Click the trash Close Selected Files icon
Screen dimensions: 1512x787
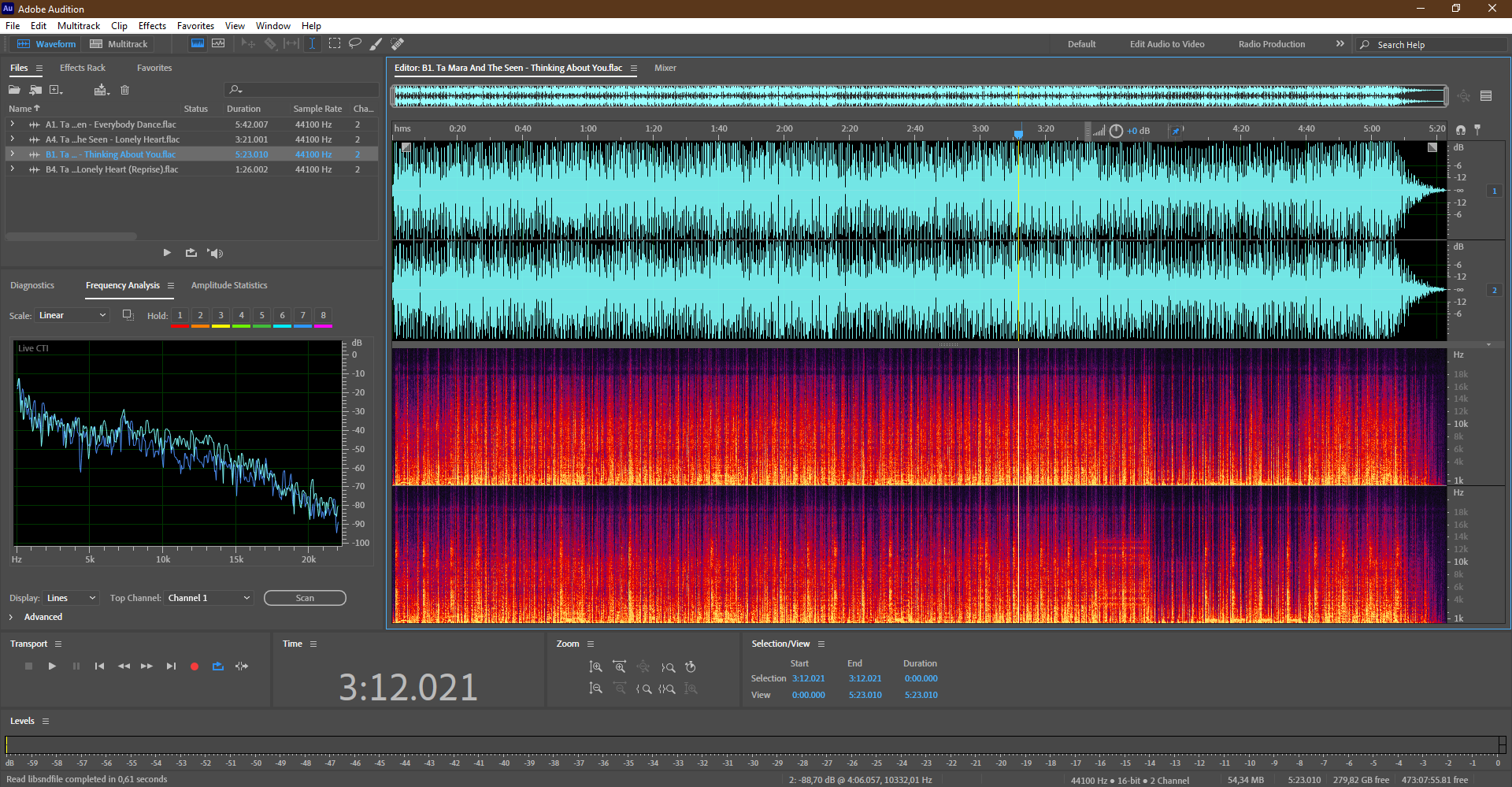pyautogui.click(x=124, y=90)
